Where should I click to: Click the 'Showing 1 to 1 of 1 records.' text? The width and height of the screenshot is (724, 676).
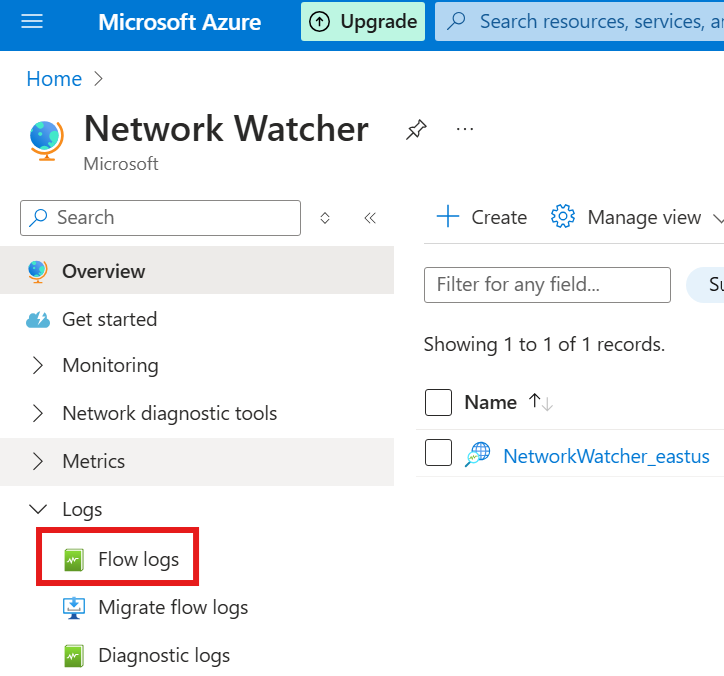(544, 344)
